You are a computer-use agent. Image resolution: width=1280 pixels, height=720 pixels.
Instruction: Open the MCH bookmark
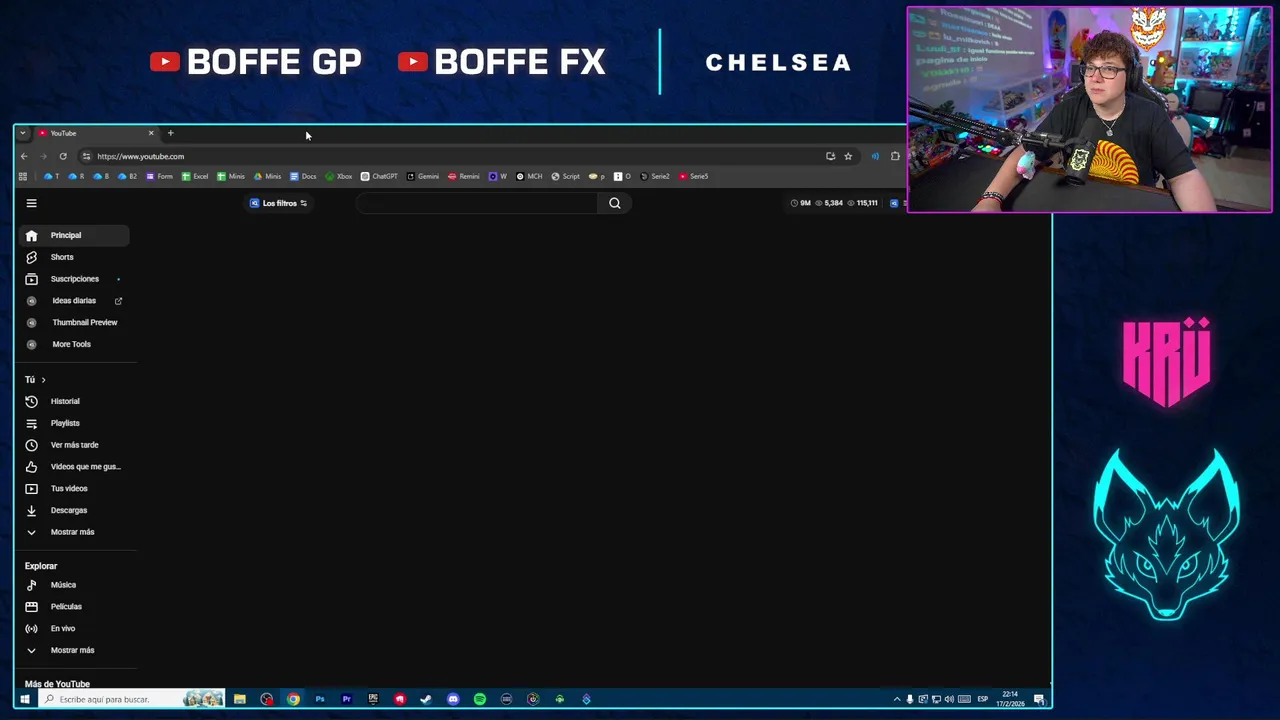[529, 176]
